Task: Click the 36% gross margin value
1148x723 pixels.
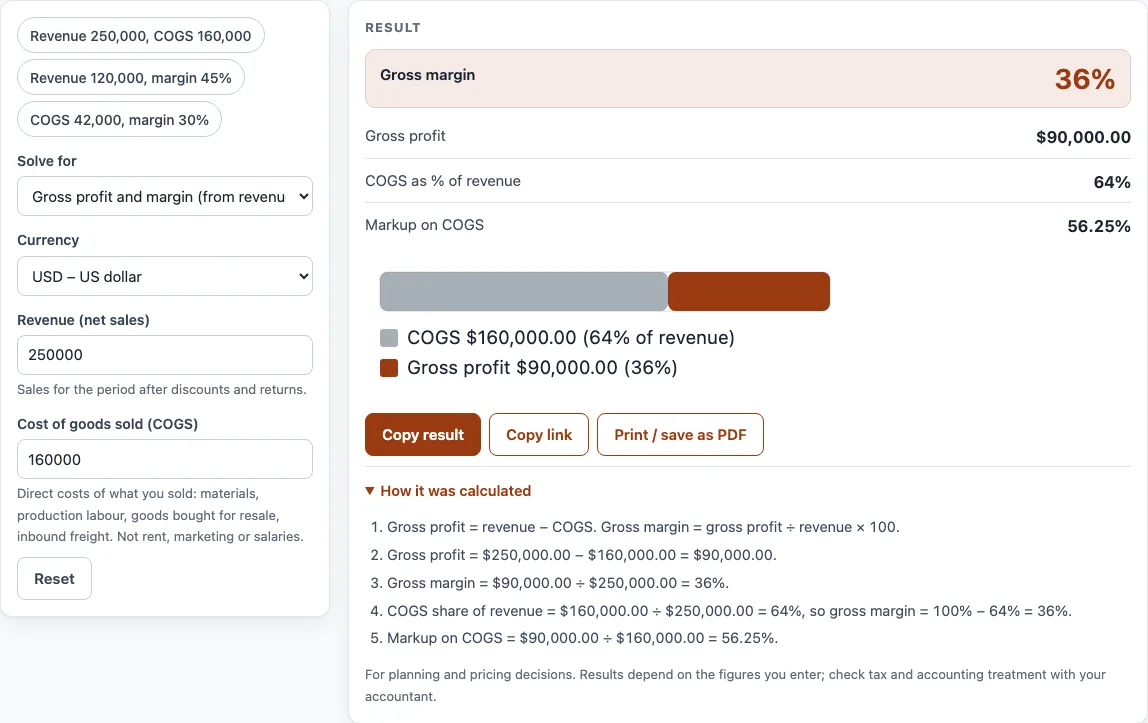Action: [x=1084, y=79]
